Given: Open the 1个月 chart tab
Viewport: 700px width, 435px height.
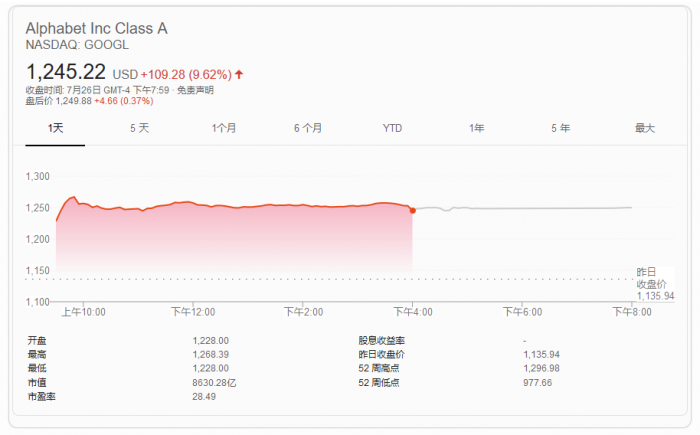Looking at the screenshot, I should [224, 129].
